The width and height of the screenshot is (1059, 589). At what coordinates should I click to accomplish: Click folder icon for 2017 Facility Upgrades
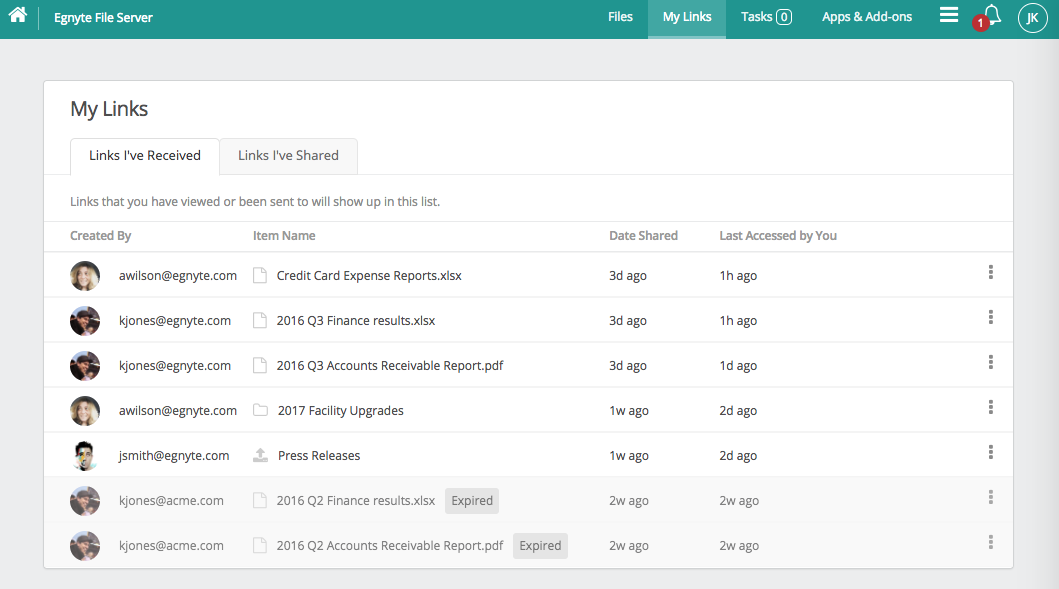pos(260,410)
